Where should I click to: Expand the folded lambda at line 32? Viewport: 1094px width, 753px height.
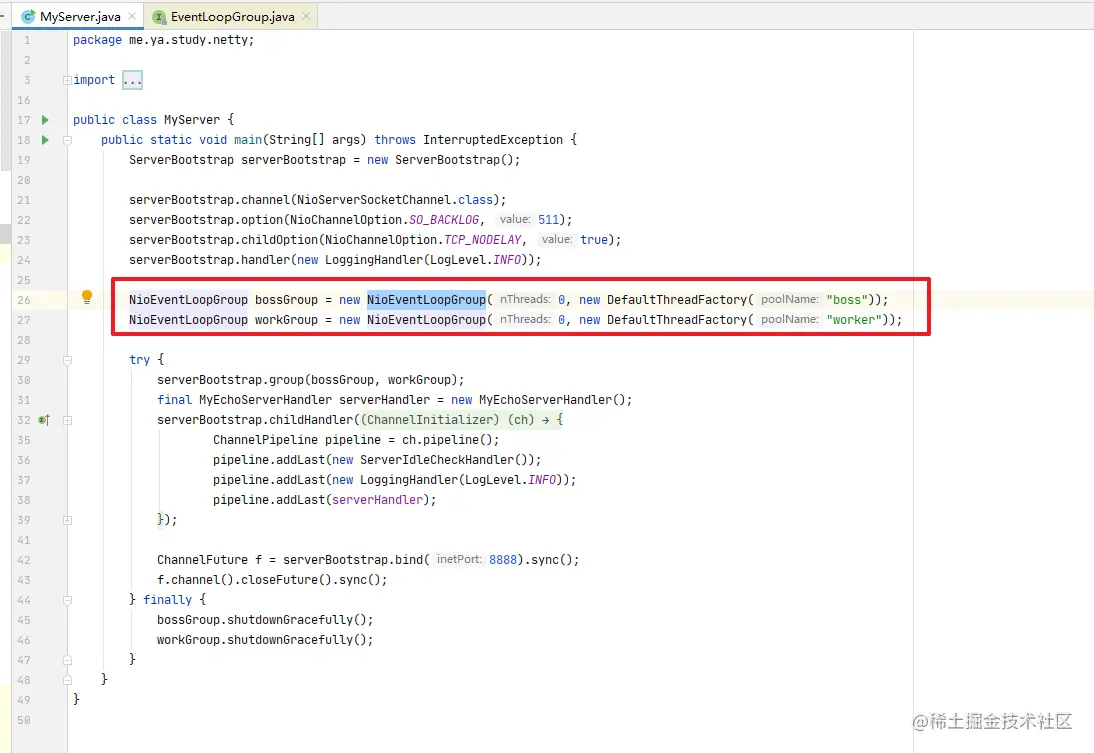[x=67, y=420]
